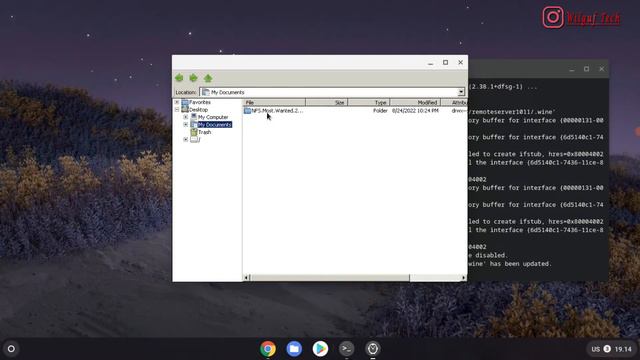This screenshot has height=360, width=640.
Task: Click the horizontal scrollbar thumb
Action: point(329,278)
